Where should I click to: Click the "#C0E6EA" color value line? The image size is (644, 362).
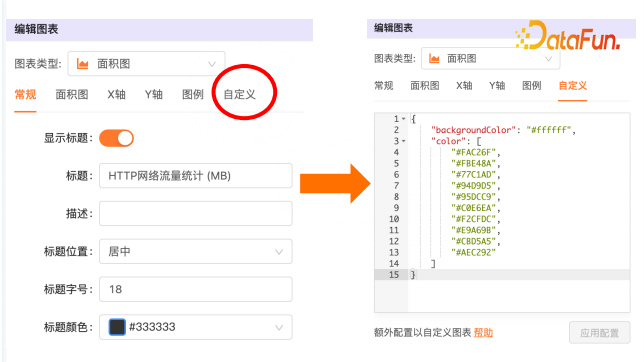point(476,208)
